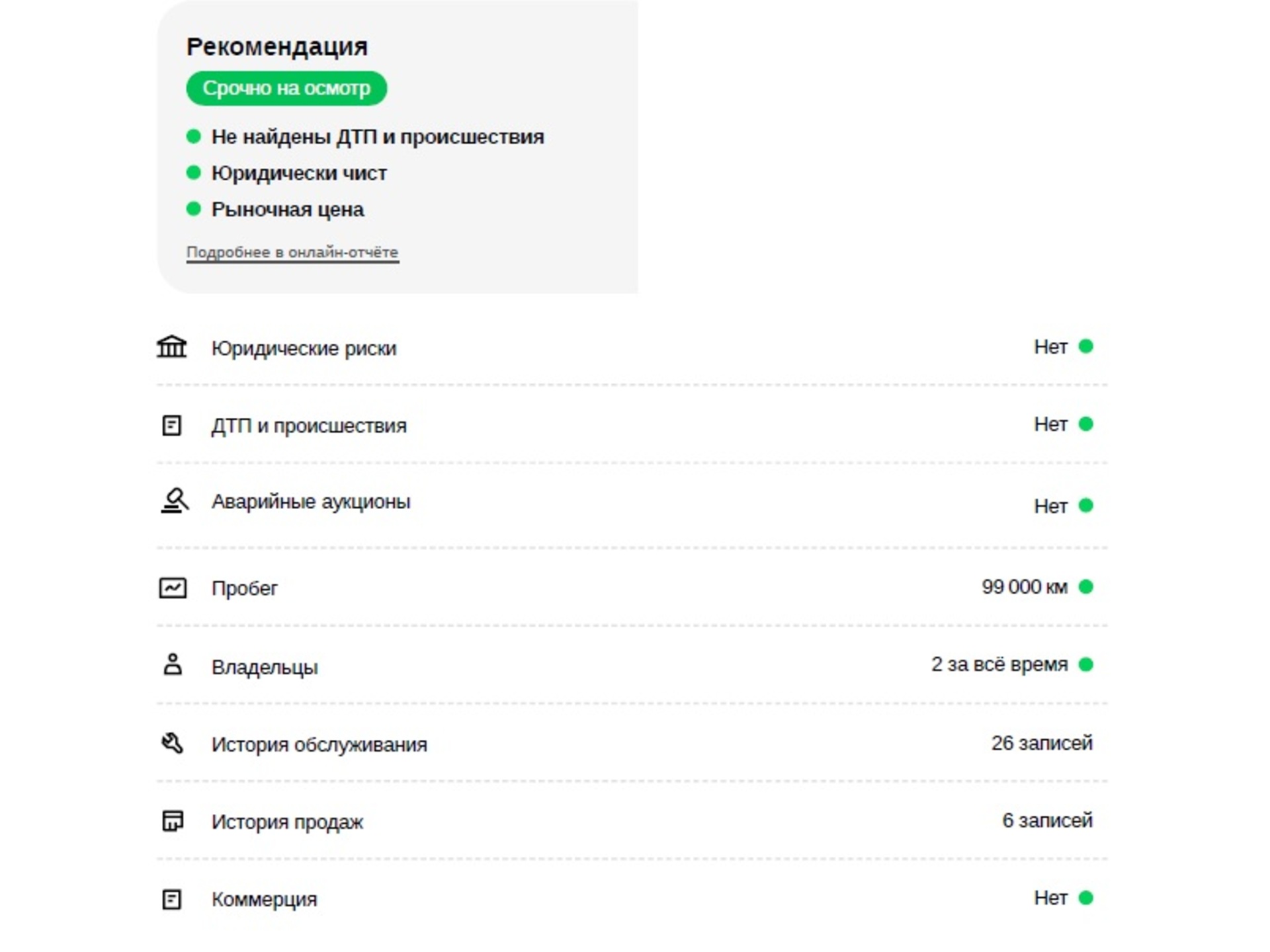Click the green status dot for Коммерция

click(x=1085, y=898)
